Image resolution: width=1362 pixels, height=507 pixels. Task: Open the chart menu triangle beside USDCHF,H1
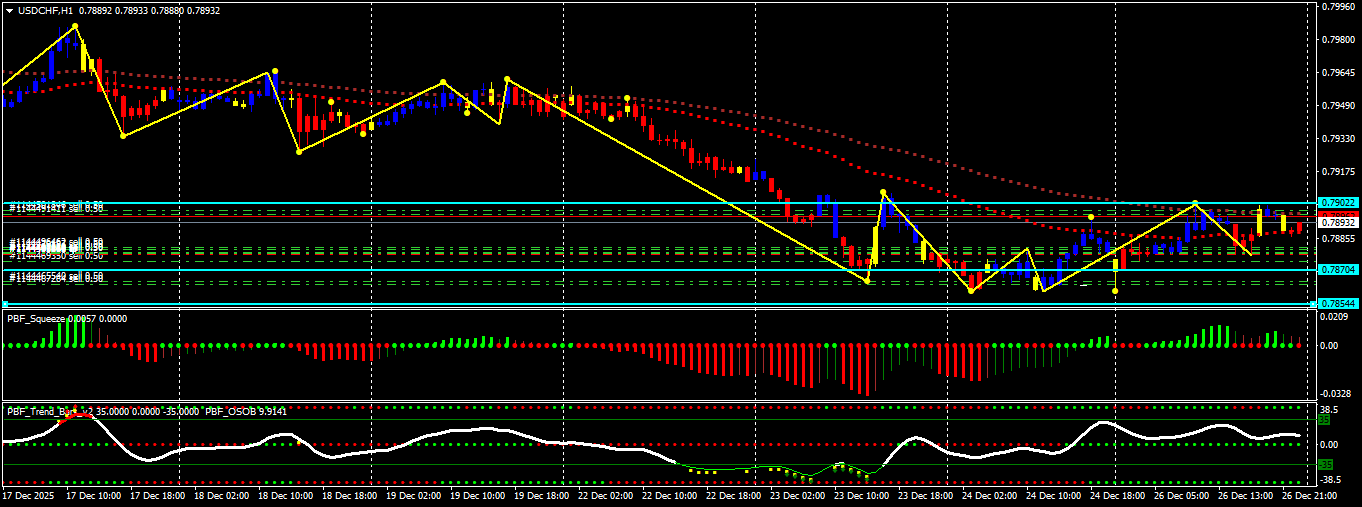point(9,10)
